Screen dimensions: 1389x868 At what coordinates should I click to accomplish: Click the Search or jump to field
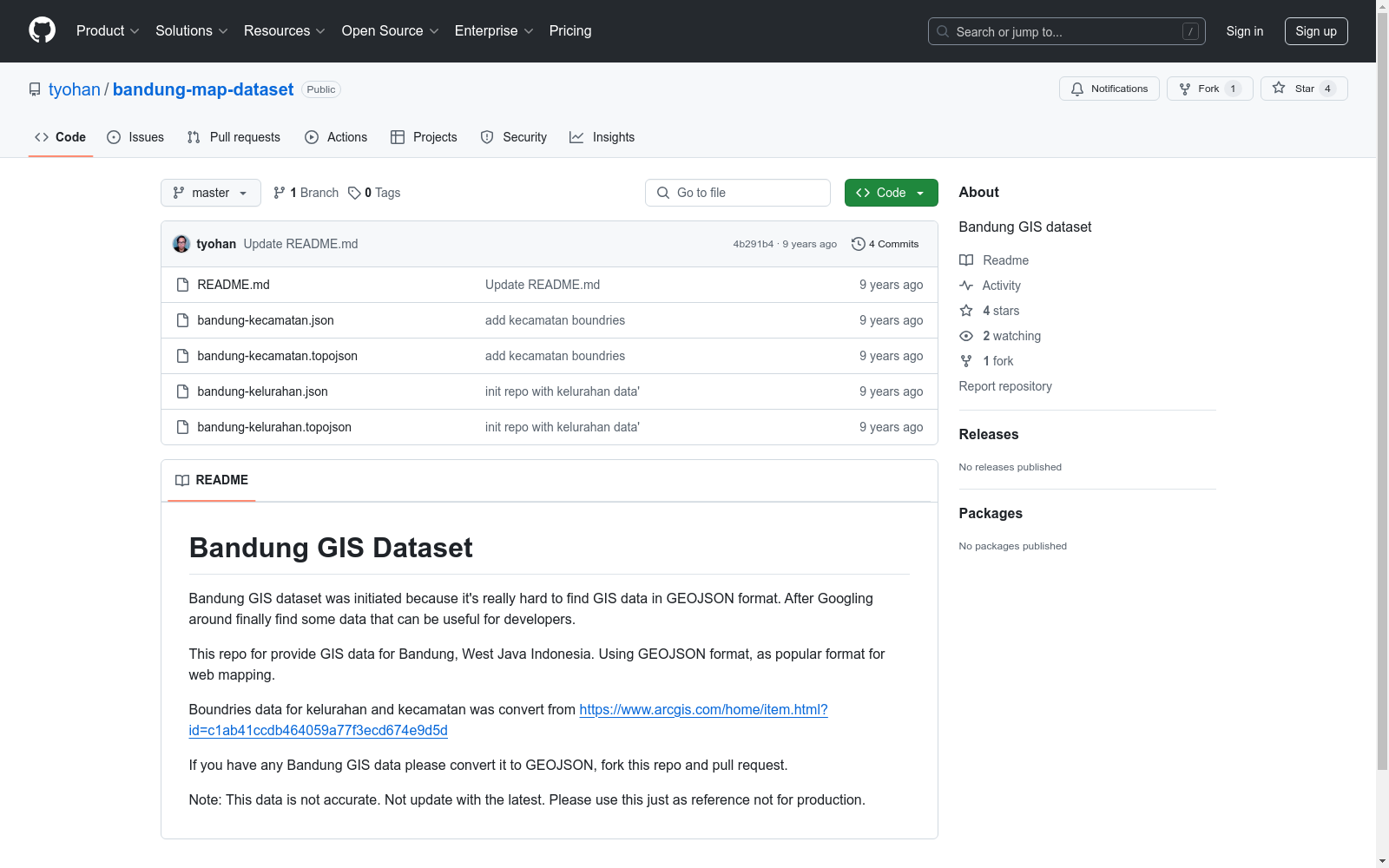1067,31
